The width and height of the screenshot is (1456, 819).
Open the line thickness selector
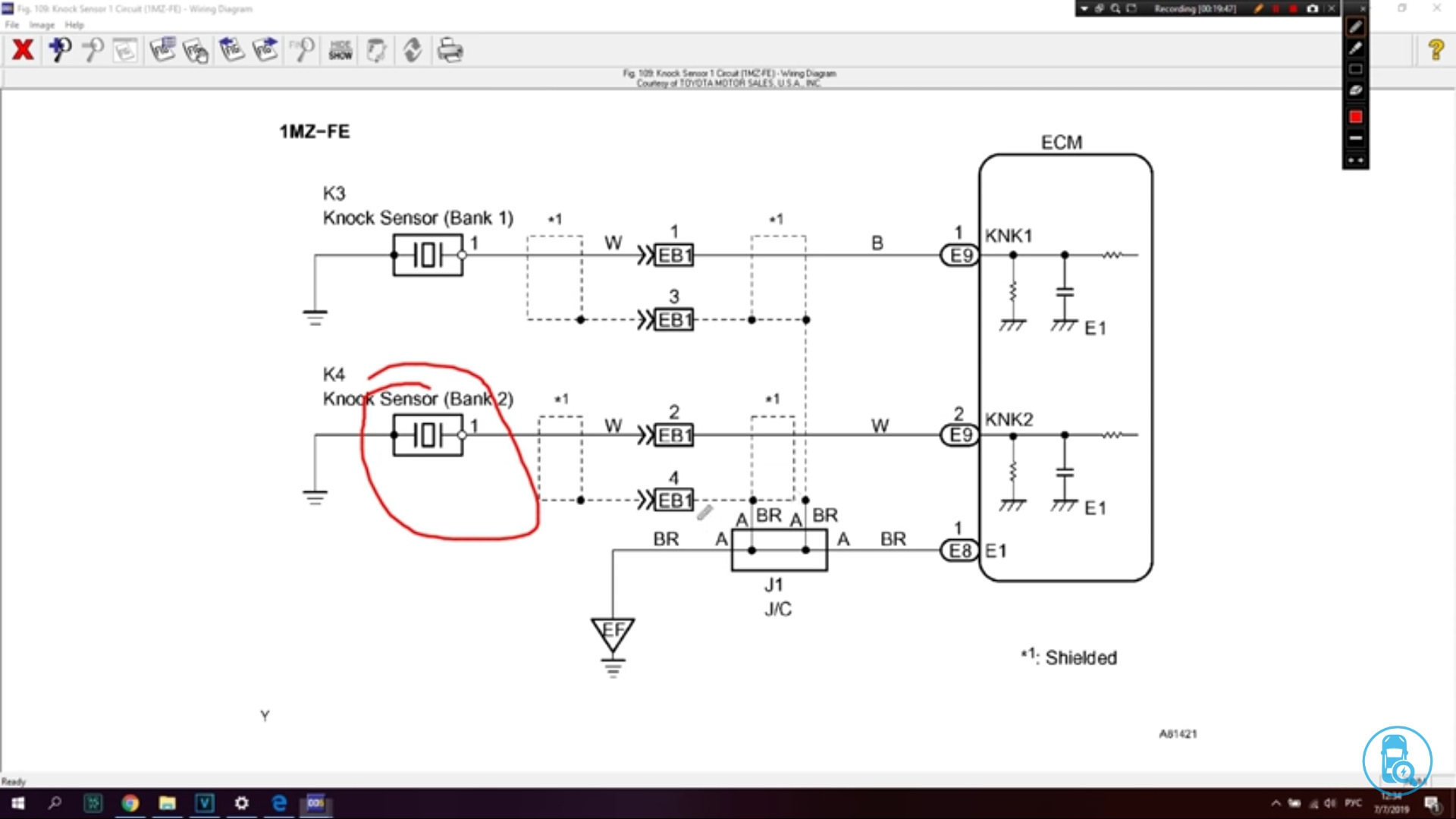tap(1355, 138)
